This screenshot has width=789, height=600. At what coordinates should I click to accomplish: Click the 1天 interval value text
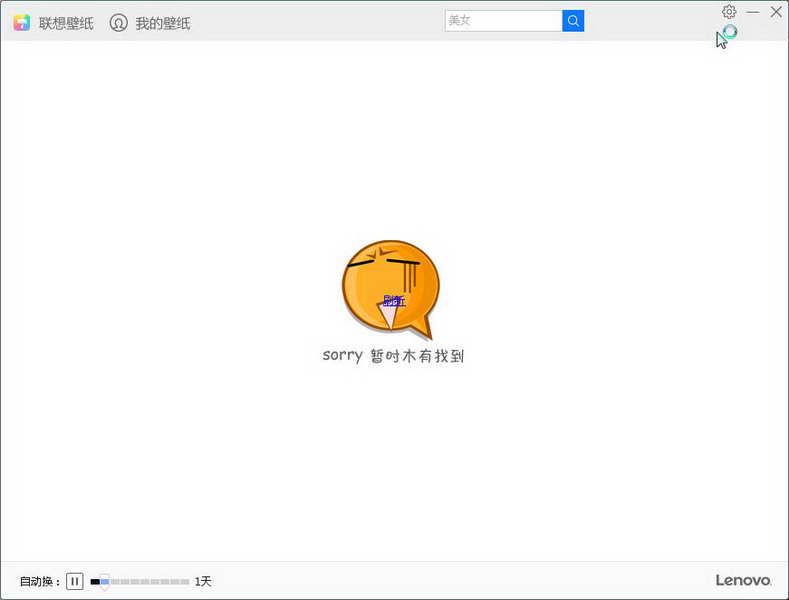tap(203, 581)
